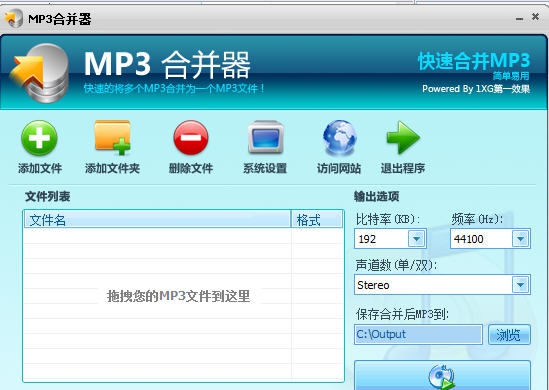Open the 频率 44100 dropdown
The image size is (549, 390).
coord(521,239)
